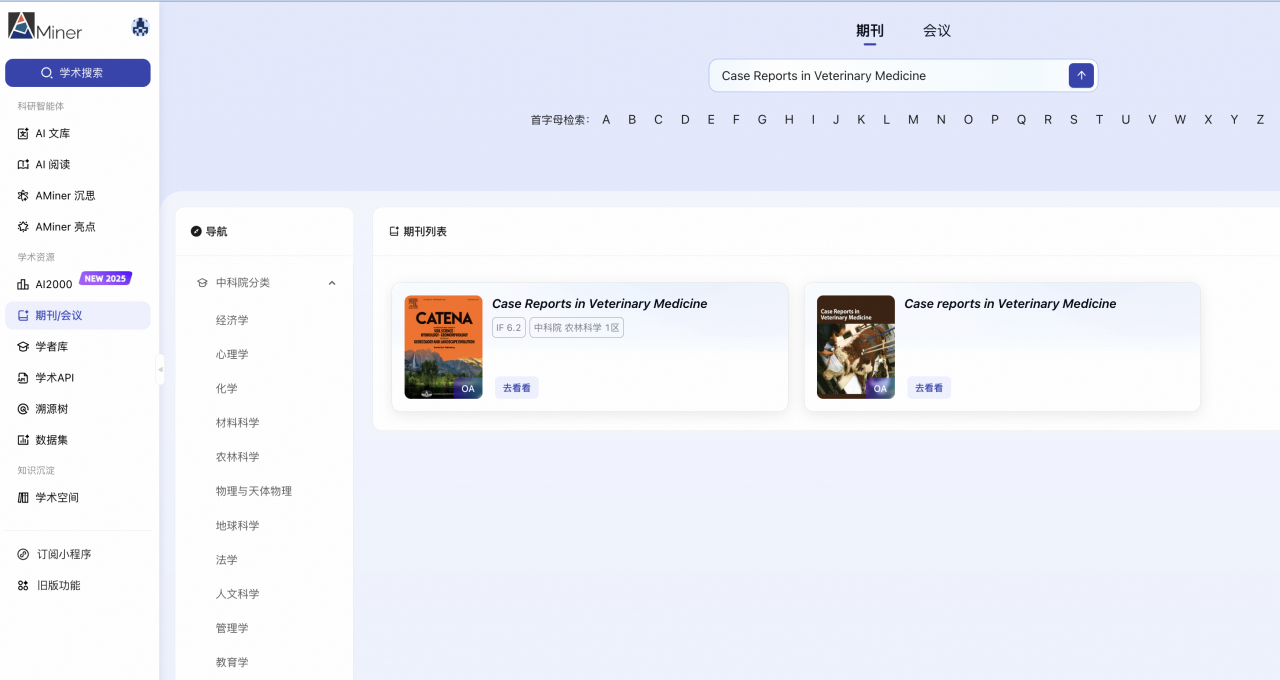
Task: Filter journals starting with letter M
Action: pos(912,119)
